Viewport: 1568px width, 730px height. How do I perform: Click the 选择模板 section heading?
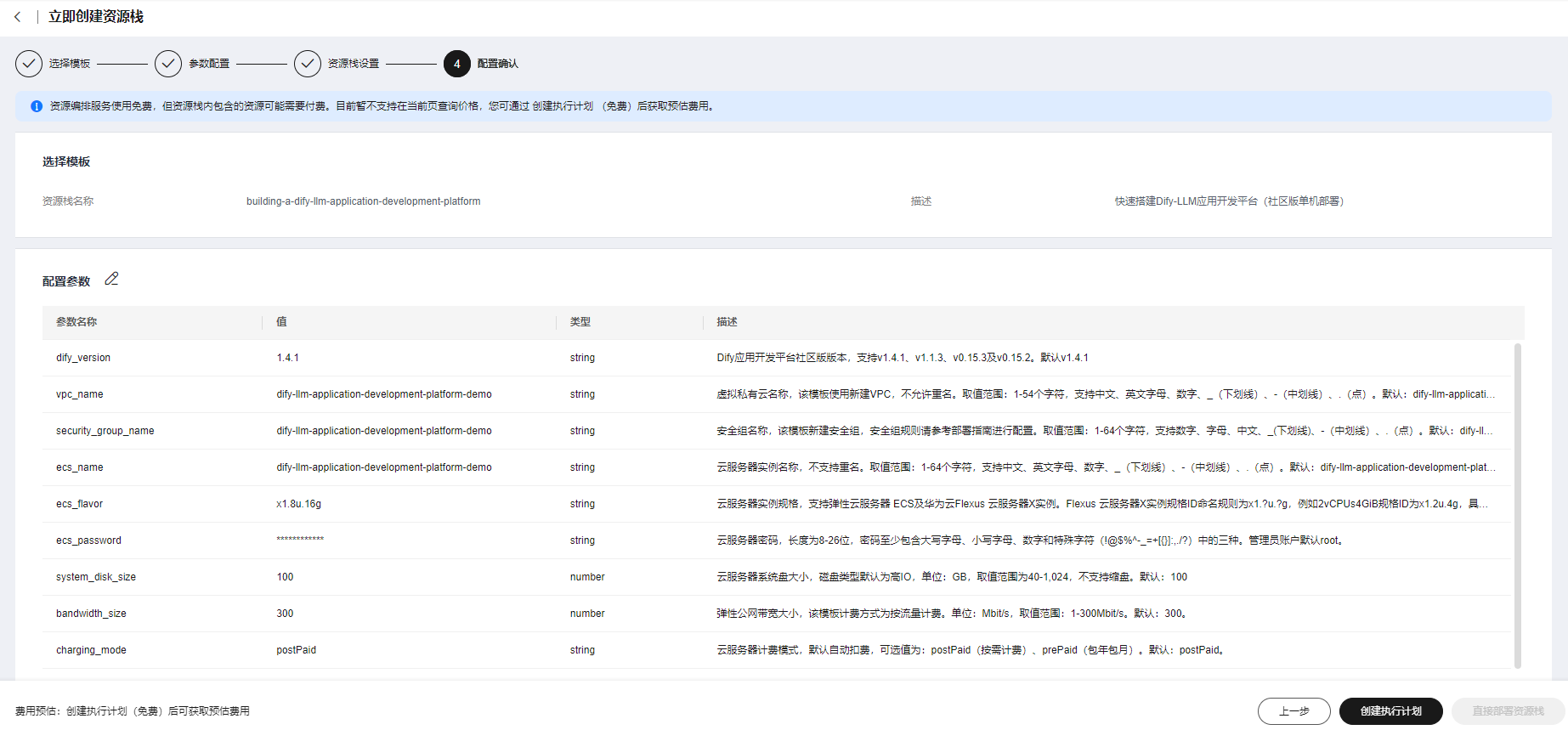(66, 161)
